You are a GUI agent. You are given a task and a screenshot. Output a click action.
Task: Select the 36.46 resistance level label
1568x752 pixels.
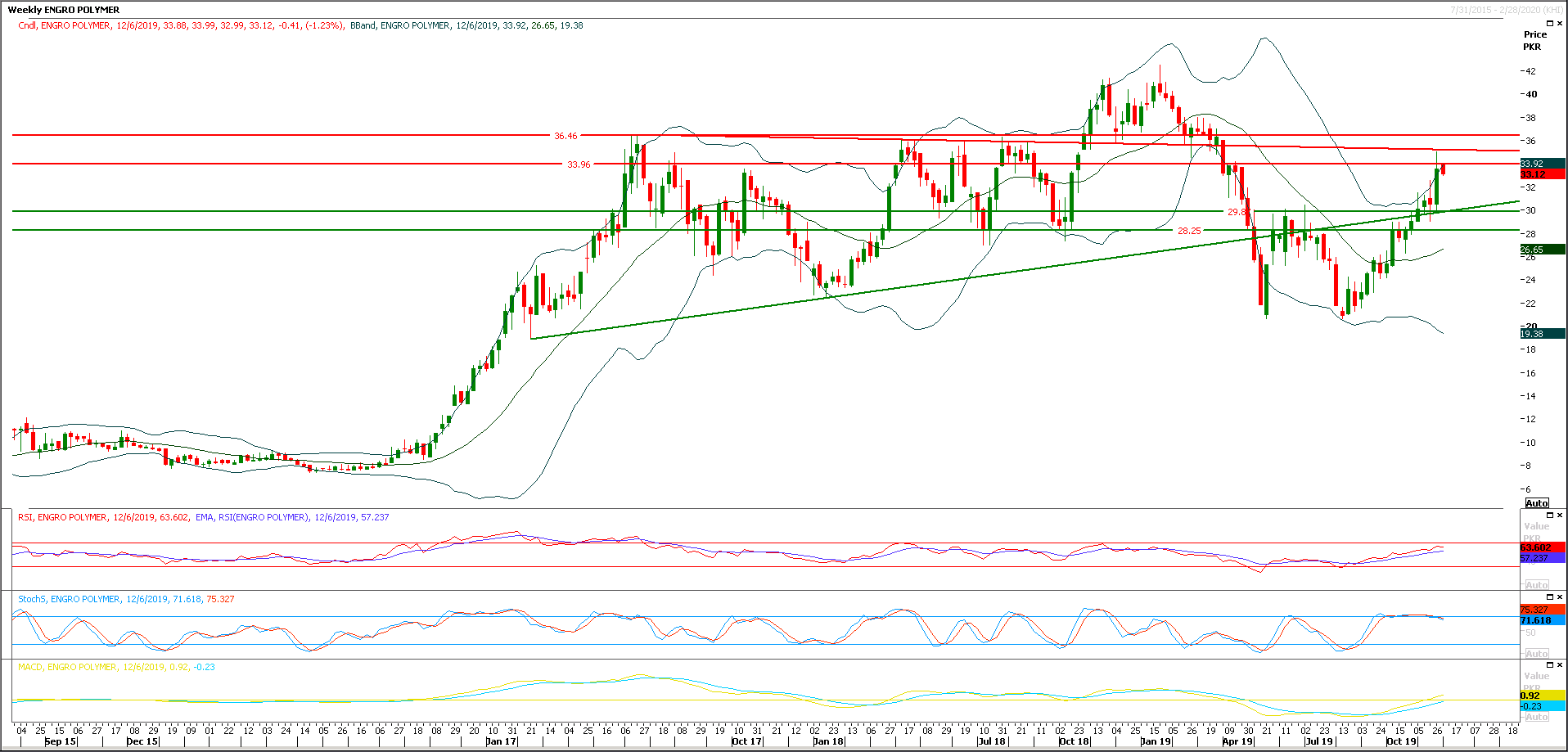565,136
